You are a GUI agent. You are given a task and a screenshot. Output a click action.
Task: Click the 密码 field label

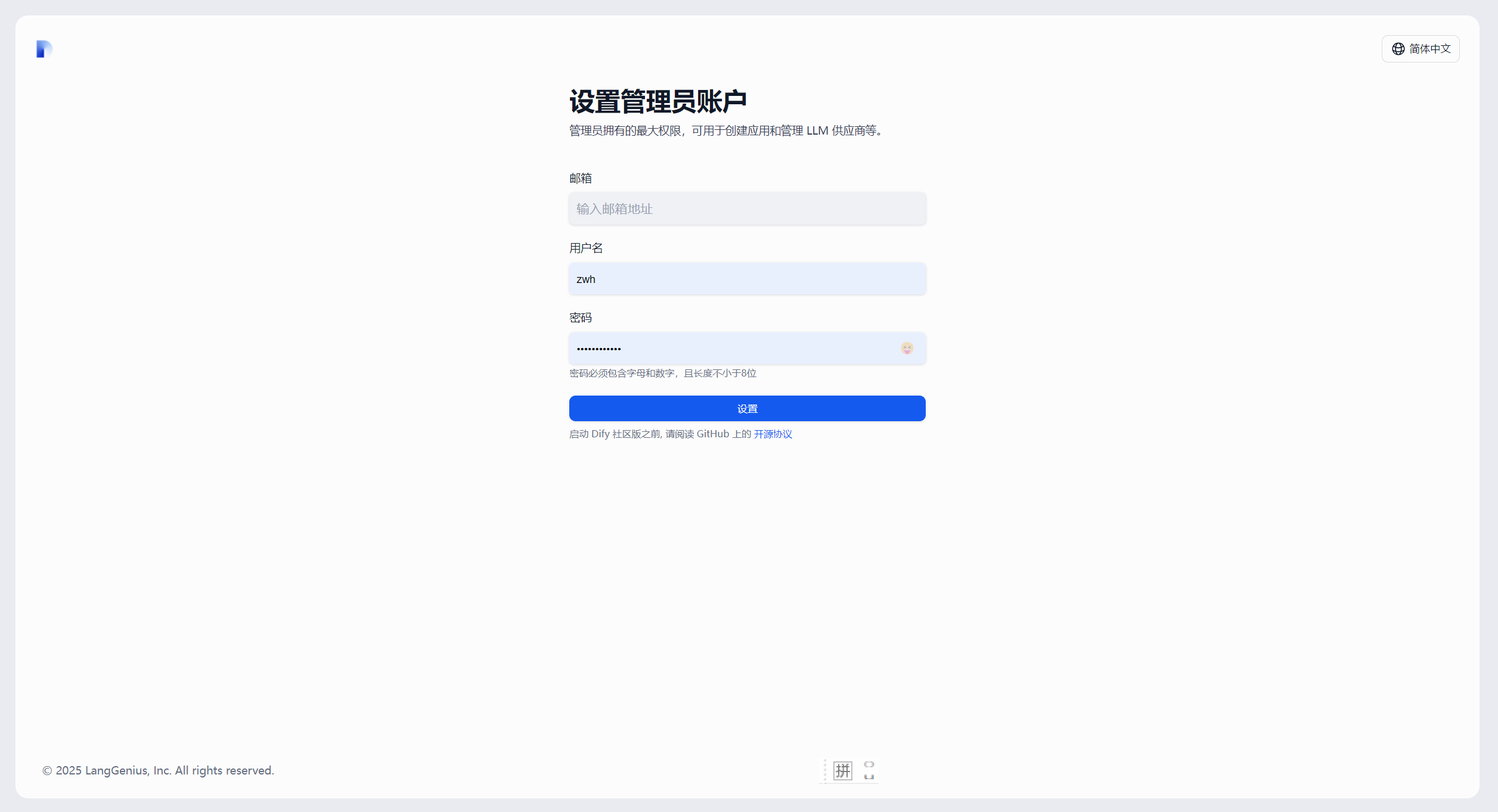[580, 318]
